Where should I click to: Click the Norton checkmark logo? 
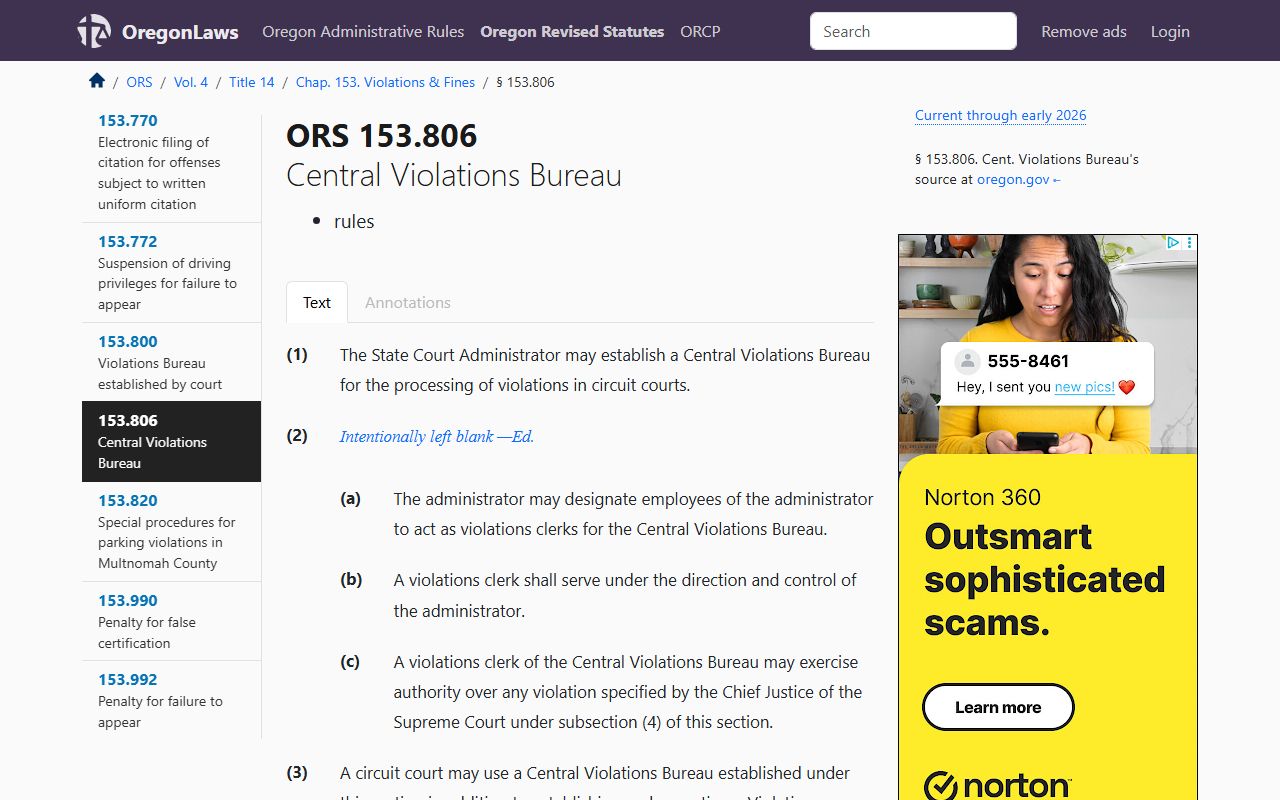coord(941,786)
